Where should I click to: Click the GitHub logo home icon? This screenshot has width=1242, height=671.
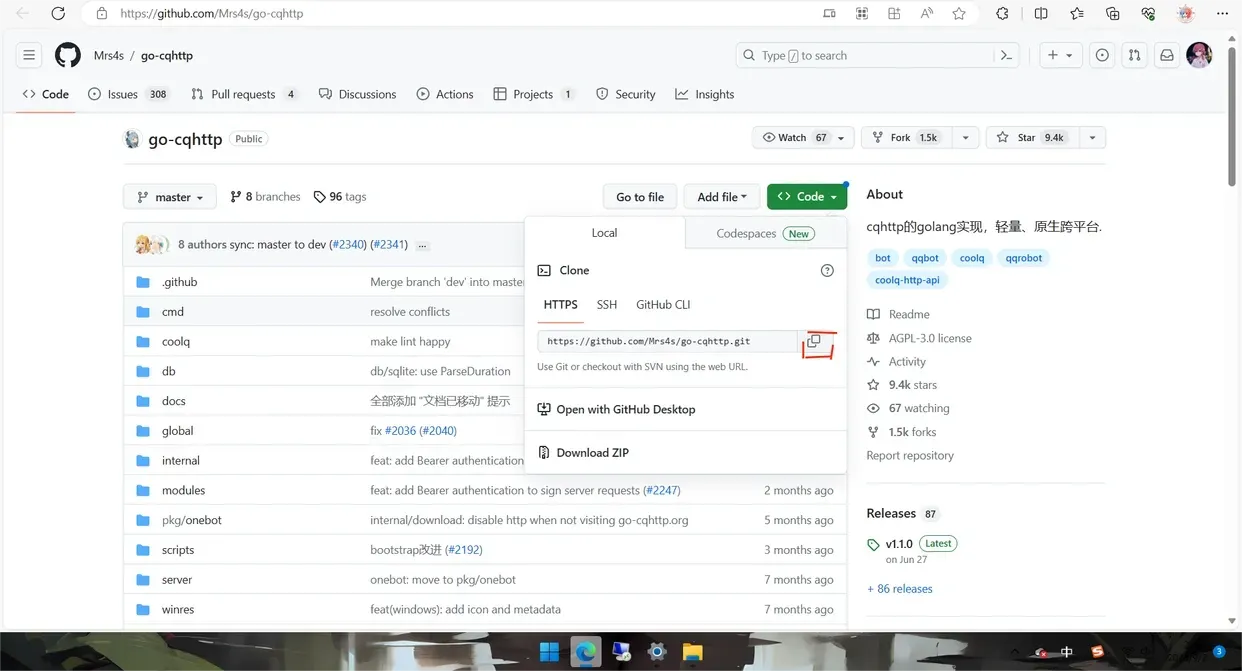coord(68,56)
